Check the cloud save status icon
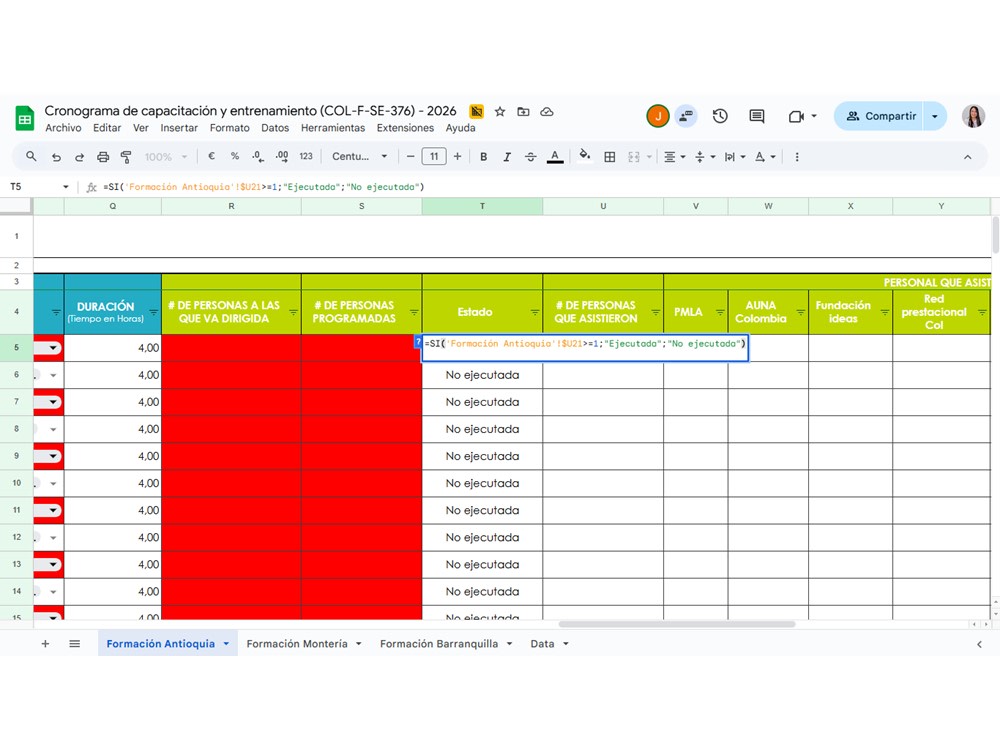Viewport: 1000px width, 750px height. [x=547, y=112]
